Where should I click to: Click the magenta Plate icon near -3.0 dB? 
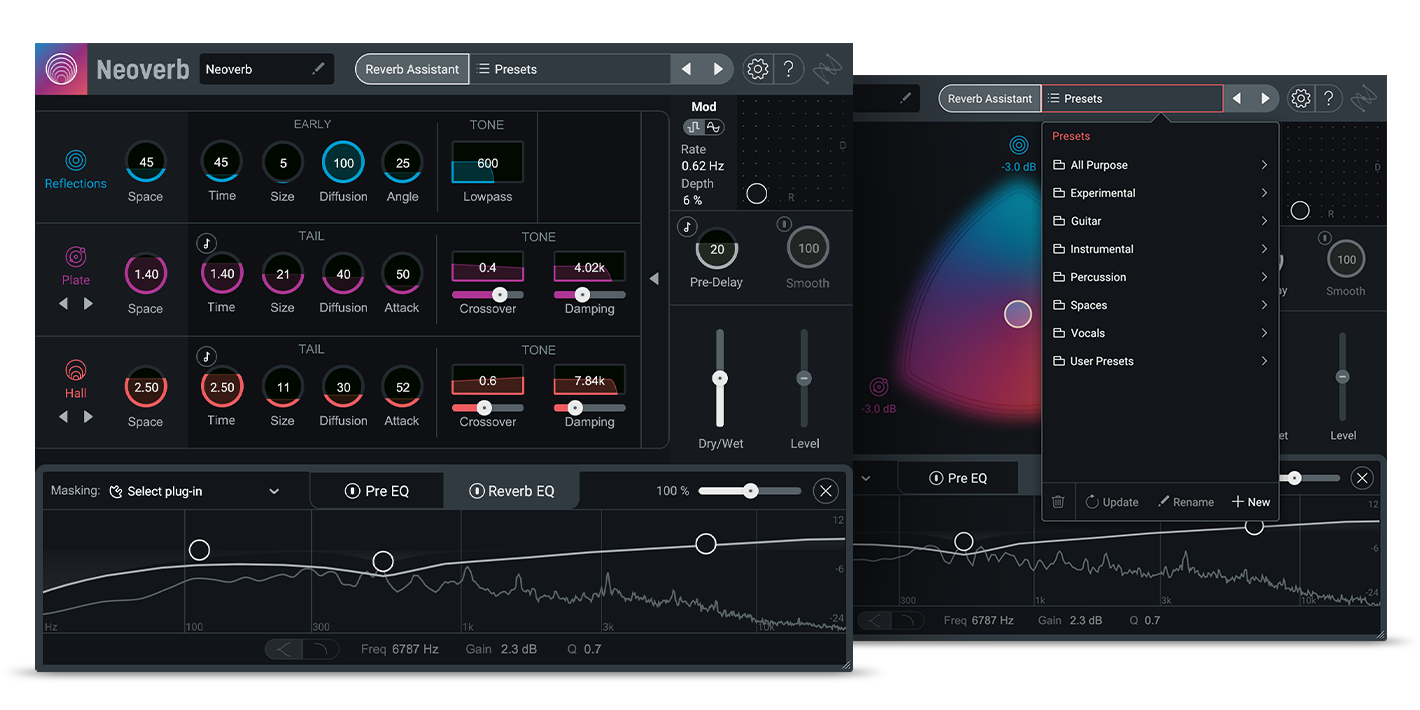pyautogui.click(x=878, y=387)
